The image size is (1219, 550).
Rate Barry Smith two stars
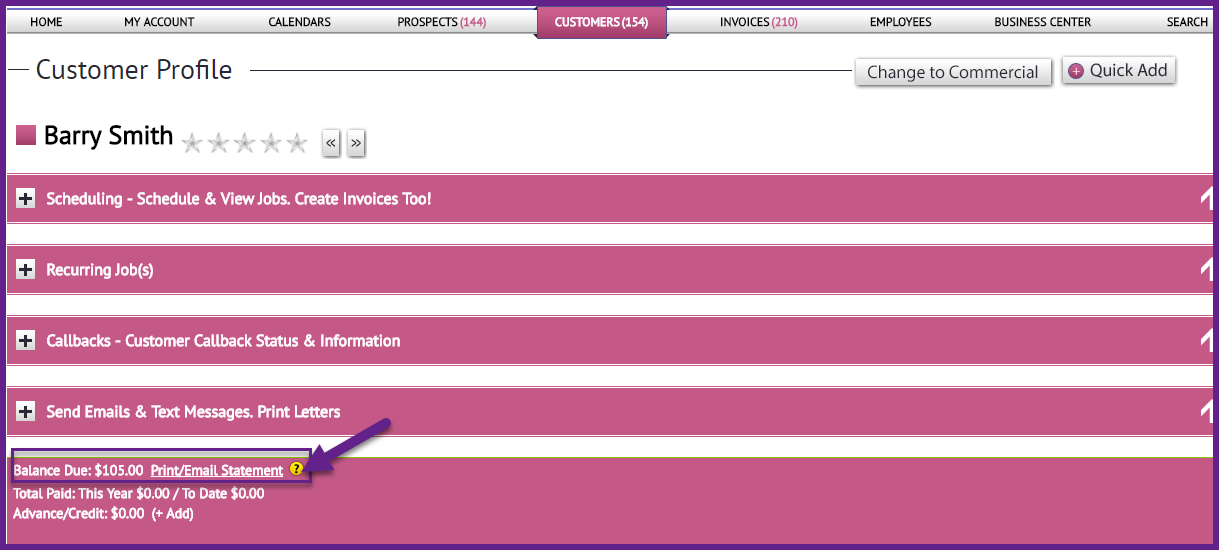(219, 143)
